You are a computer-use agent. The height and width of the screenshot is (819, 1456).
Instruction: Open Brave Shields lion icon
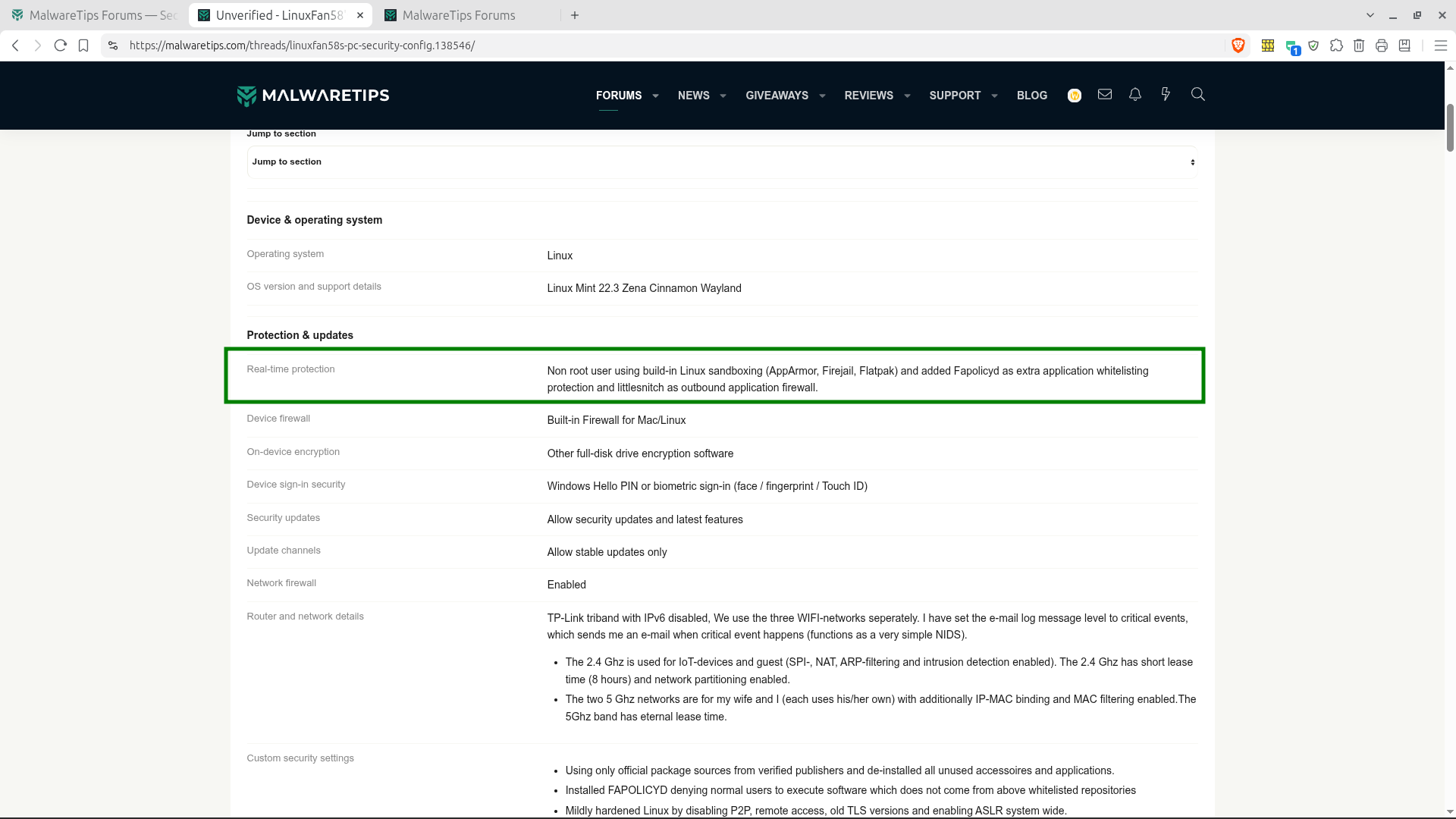click(1238, 45)
